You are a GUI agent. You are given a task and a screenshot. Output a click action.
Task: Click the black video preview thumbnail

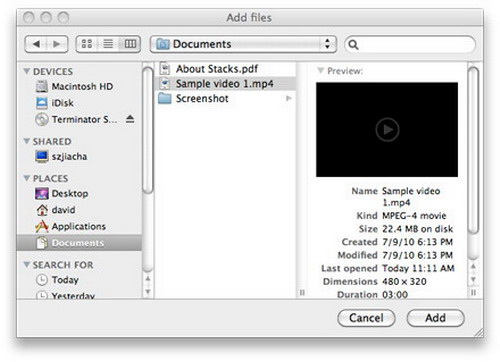pyautogui.click(x=387, y=130)
